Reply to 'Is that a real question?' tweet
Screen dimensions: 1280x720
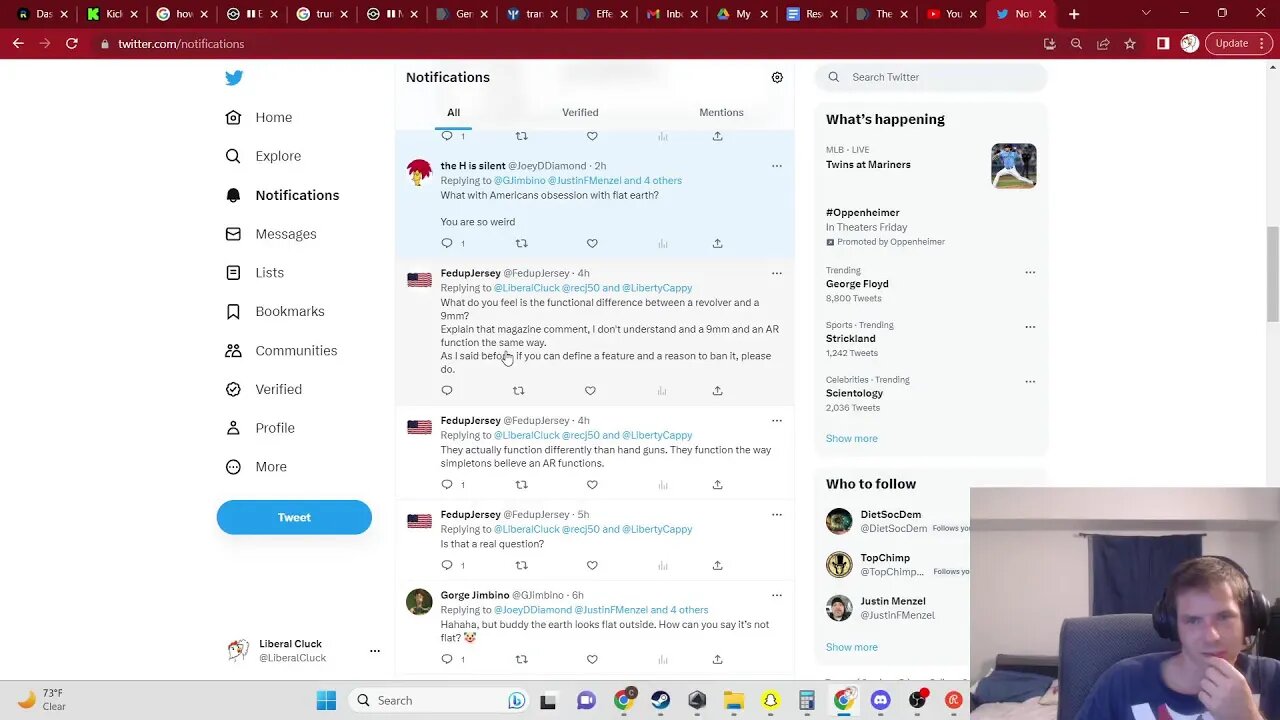click(447, 566)
